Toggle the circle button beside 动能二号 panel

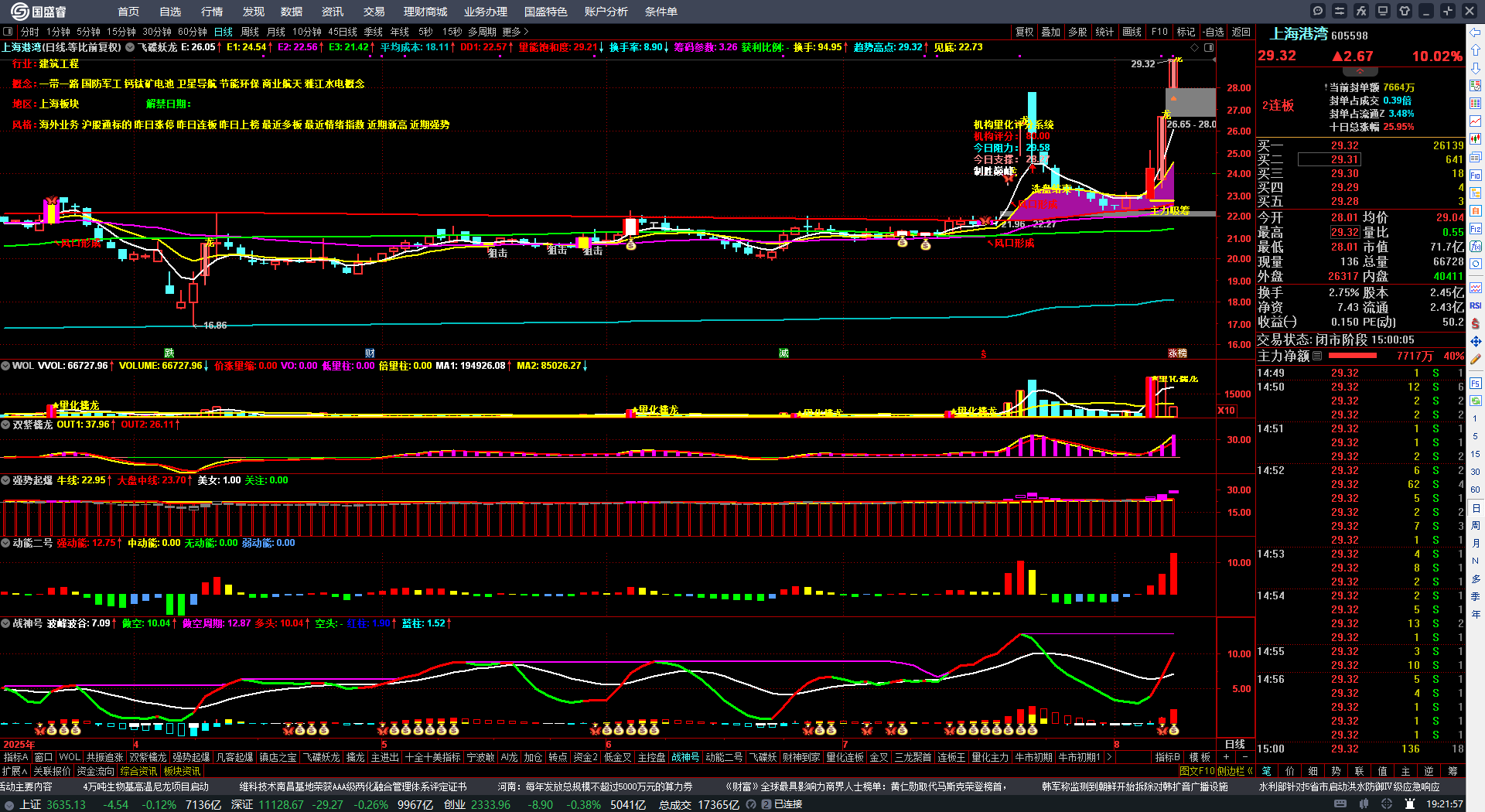[x=5, y=543]
